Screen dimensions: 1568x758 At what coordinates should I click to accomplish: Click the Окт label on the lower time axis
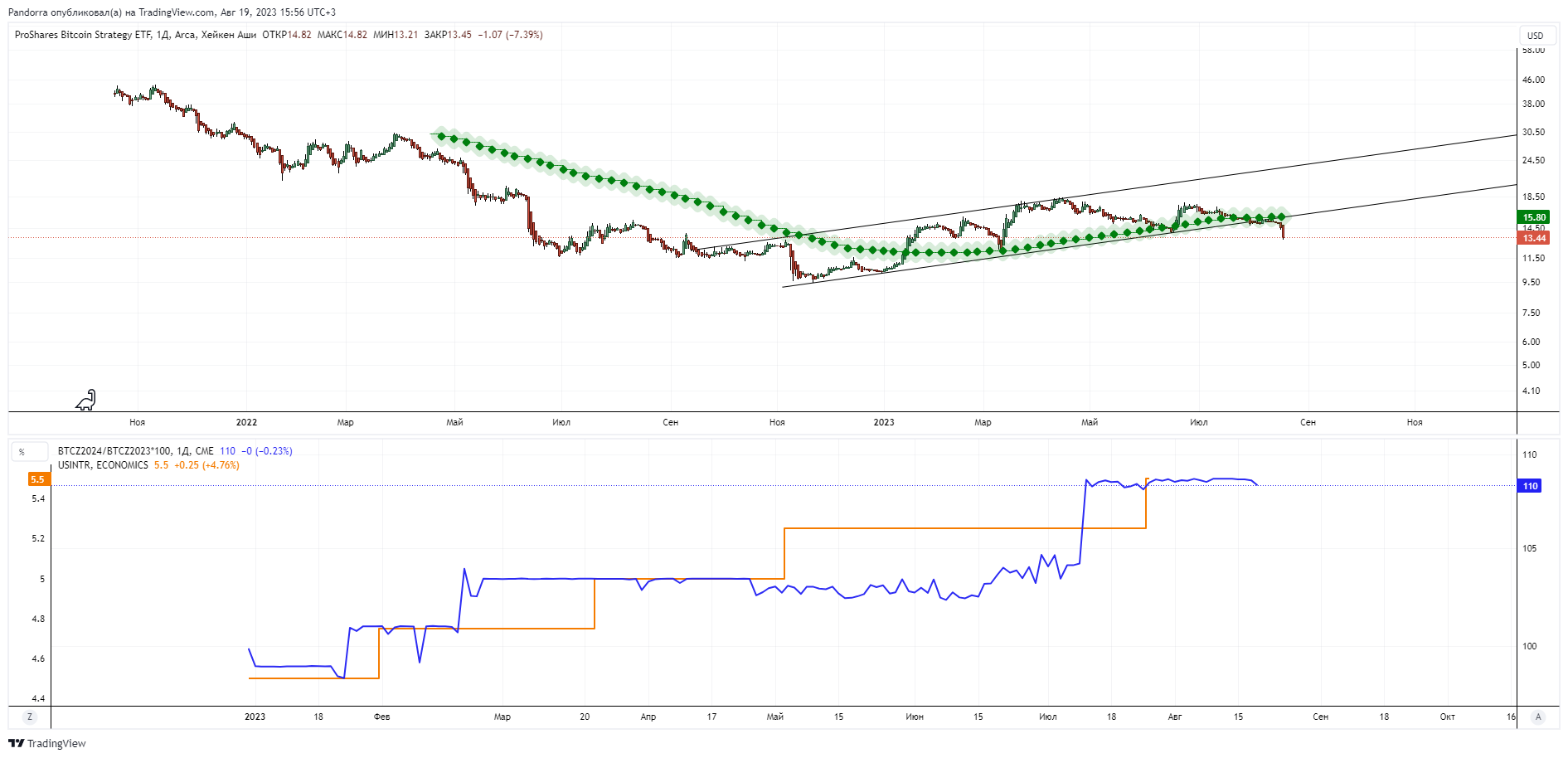1448,717
